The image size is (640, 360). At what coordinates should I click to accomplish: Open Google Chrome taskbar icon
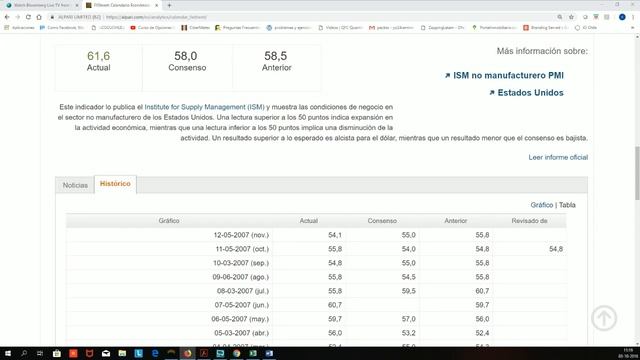(237, 353)
